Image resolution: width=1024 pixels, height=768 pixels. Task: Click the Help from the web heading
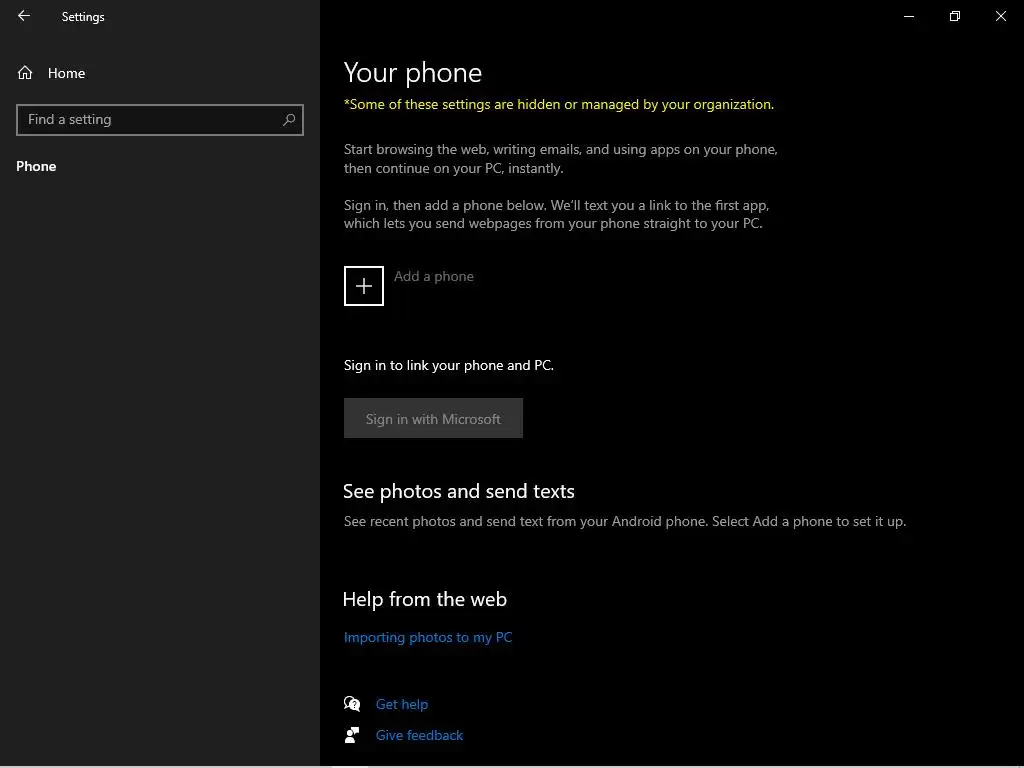pos(424,600)
